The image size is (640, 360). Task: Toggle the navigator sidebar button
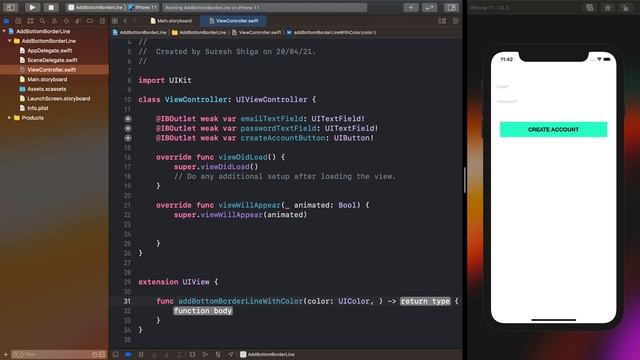coord(11,7)
